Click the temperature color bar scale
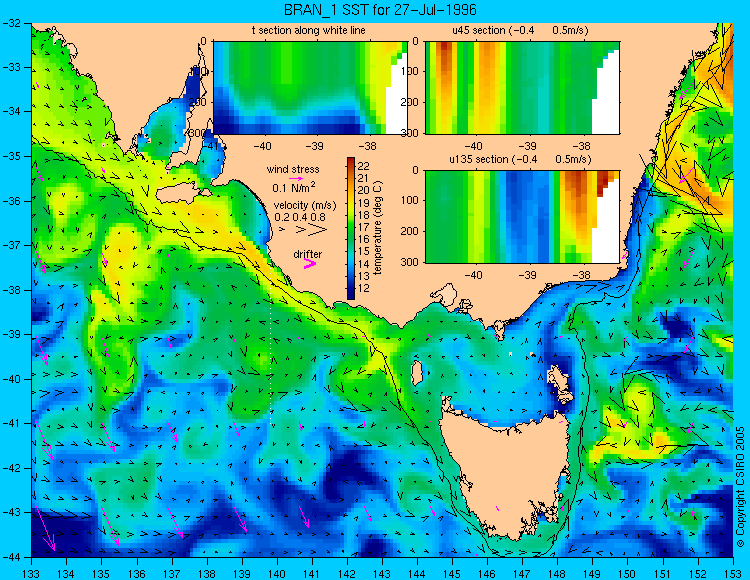The height and width of the screenshot is (580, 750). (x=351, y=229)
